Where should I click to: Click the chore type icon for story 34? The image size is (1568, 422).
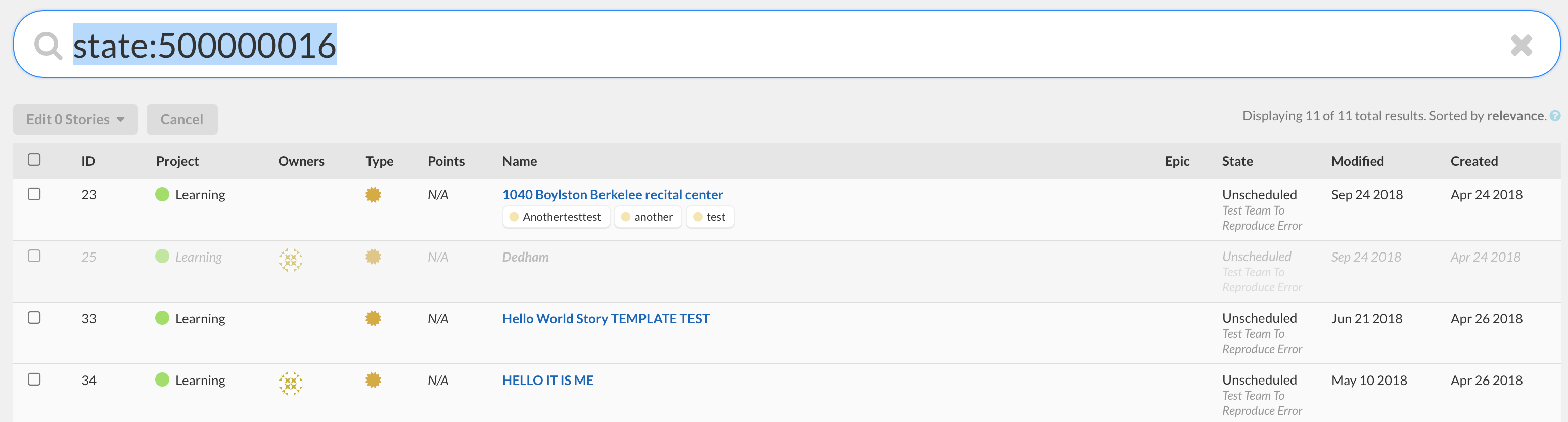[x=373, y=381]
